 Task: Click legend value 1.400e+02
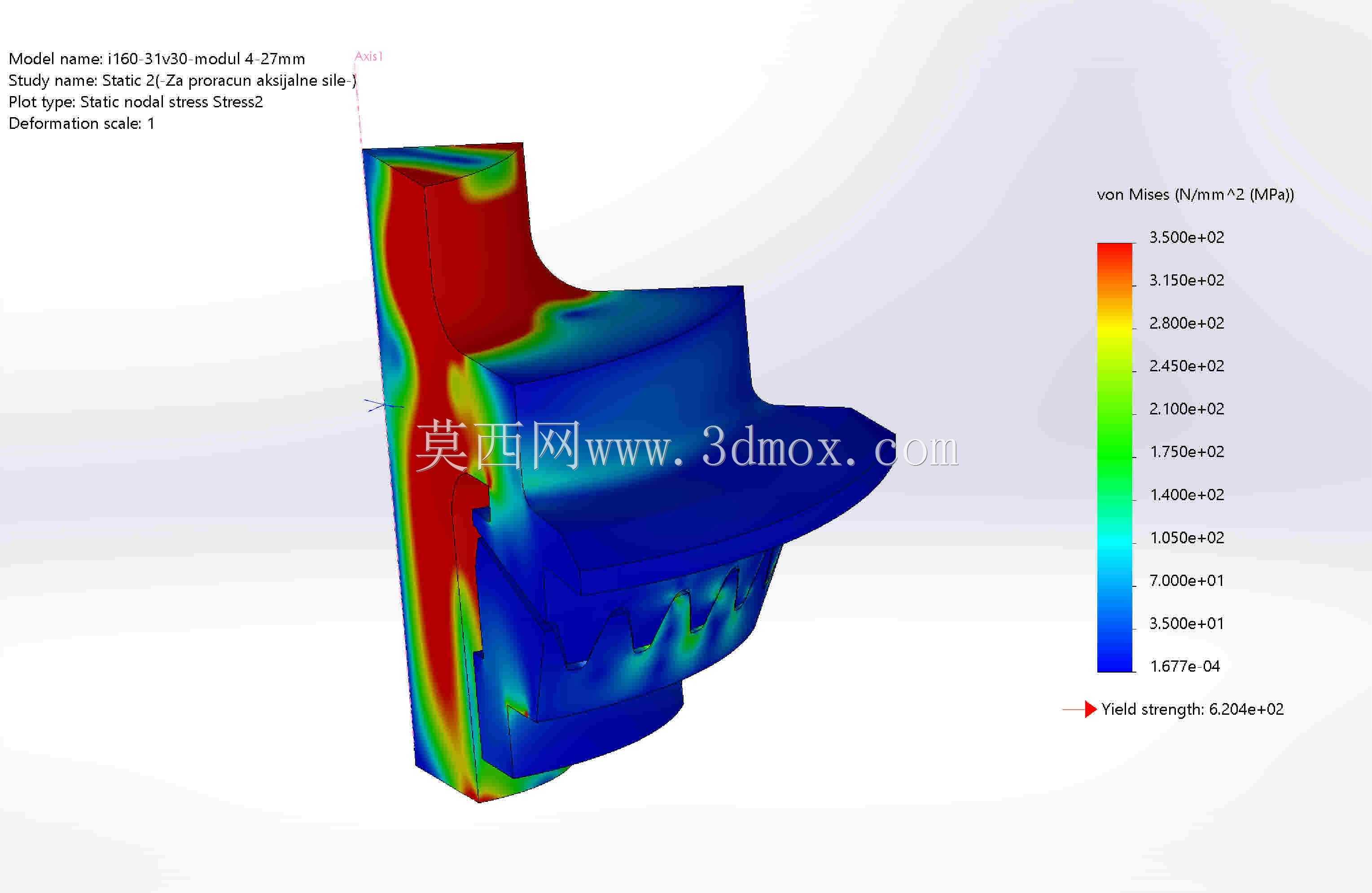pos(1186,495)
